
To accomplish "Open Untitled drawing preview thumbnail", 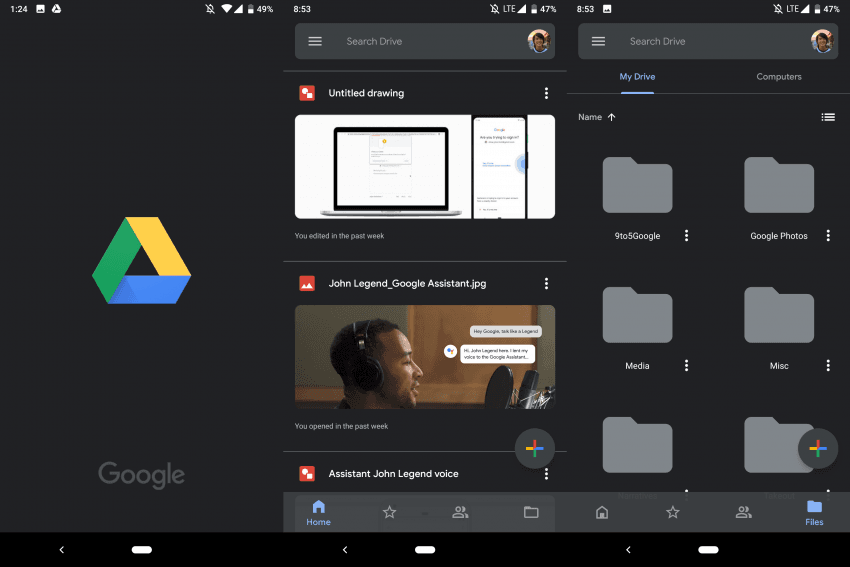I will (424, 167).
